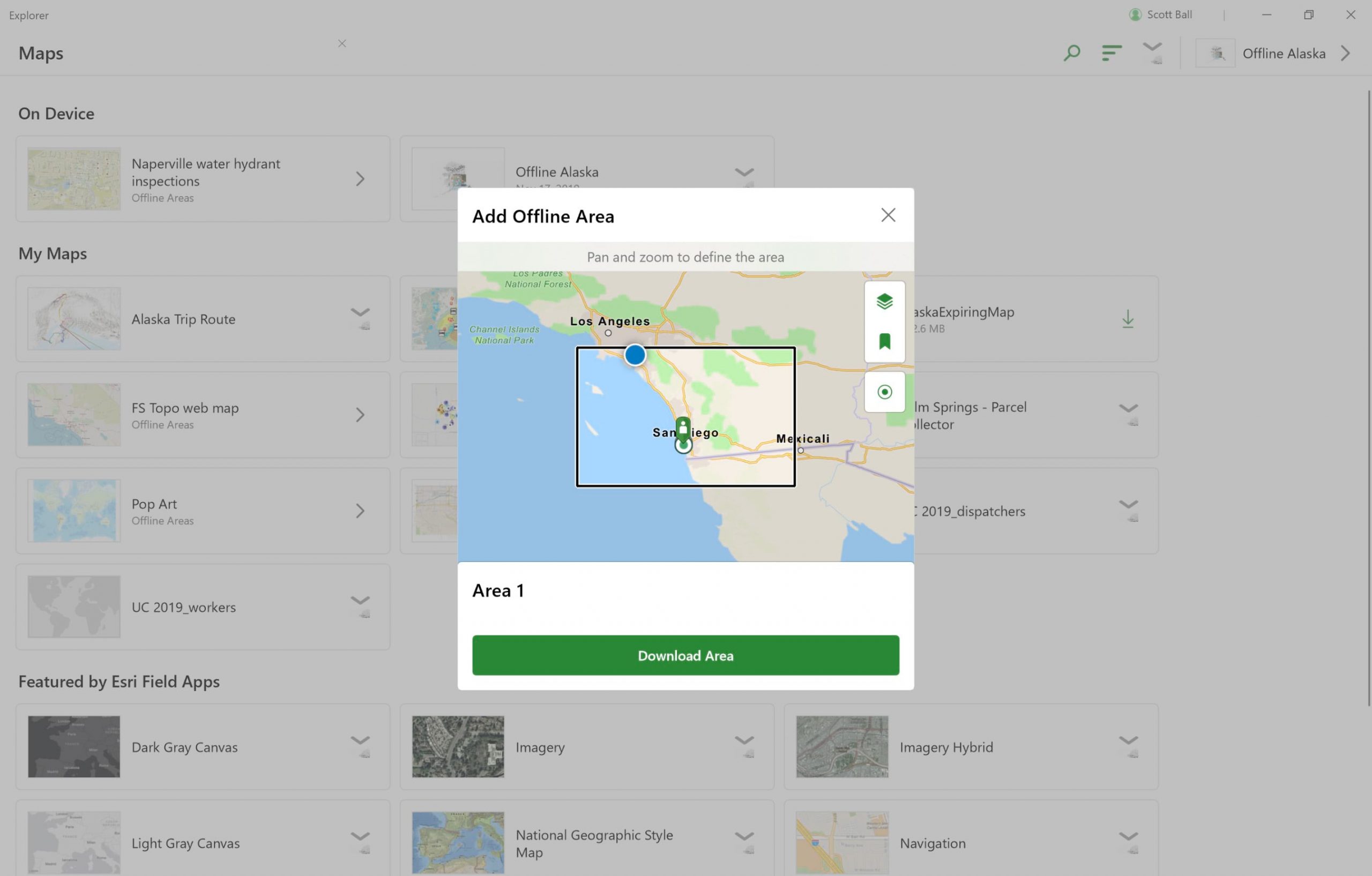Image resolution: width=1372 pixels, height=876 pixels.
Task: Click the Download Area button
Action: 685,656
